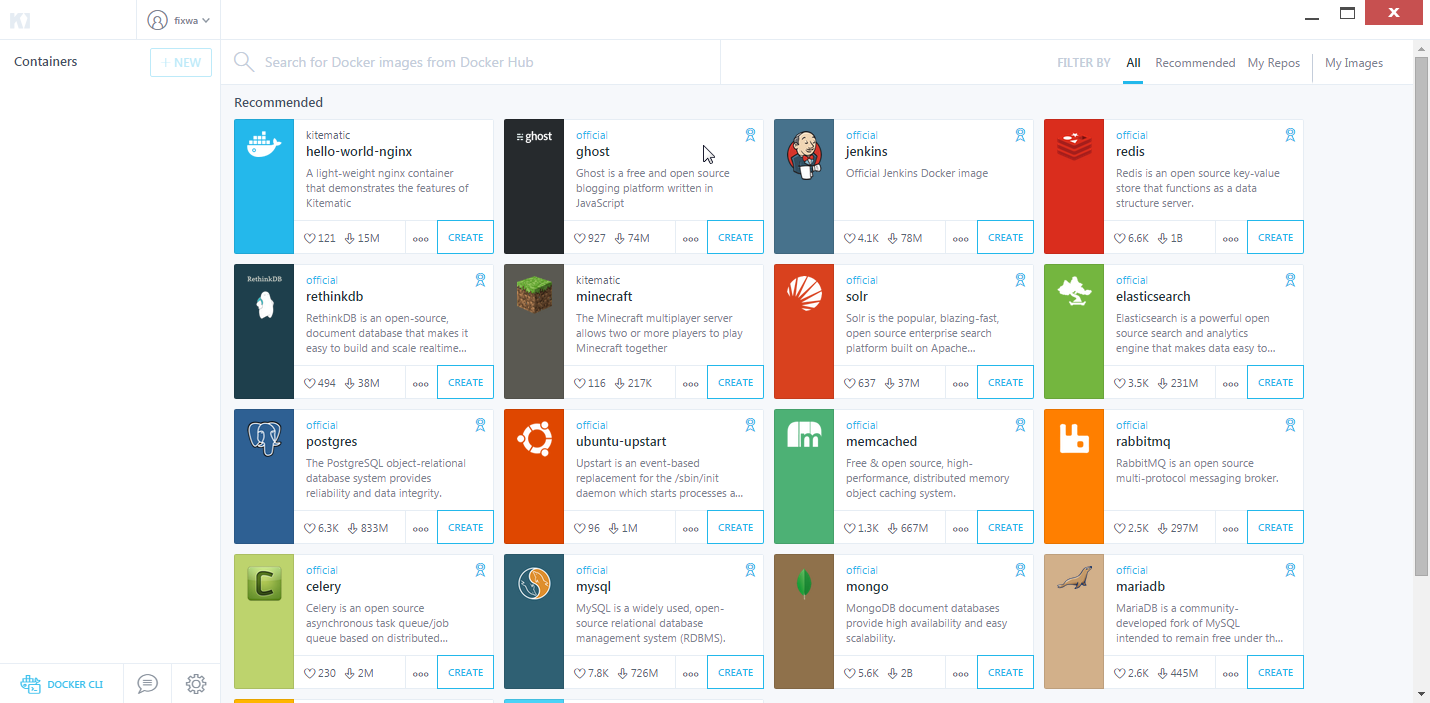Viewport: 1430px width, 703px height.
Task: Create the celery container
Action: pos(465,673)
